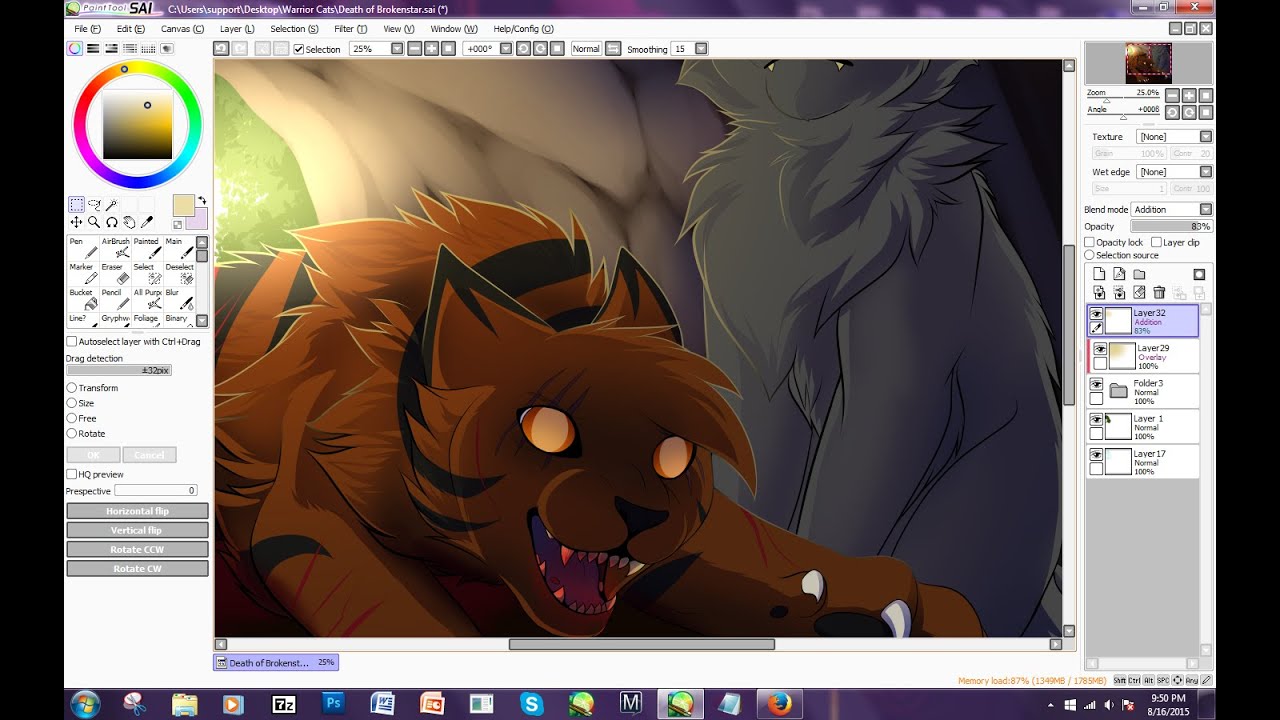Open the Smoothing value dropdown
This screenshot has height=720, width=1280.
coord(701,48)
